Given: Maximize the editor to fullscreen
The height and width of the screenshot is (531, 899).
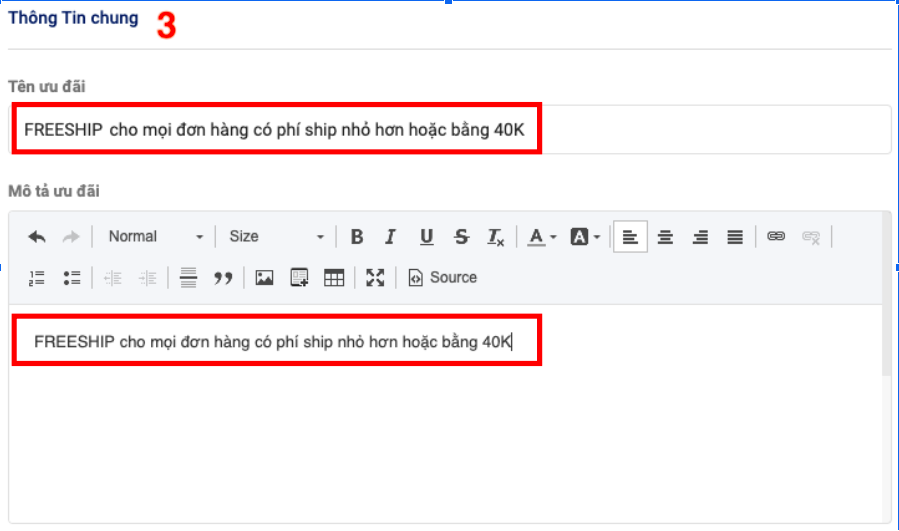Looking at the screenshot, I should (375, 278).
